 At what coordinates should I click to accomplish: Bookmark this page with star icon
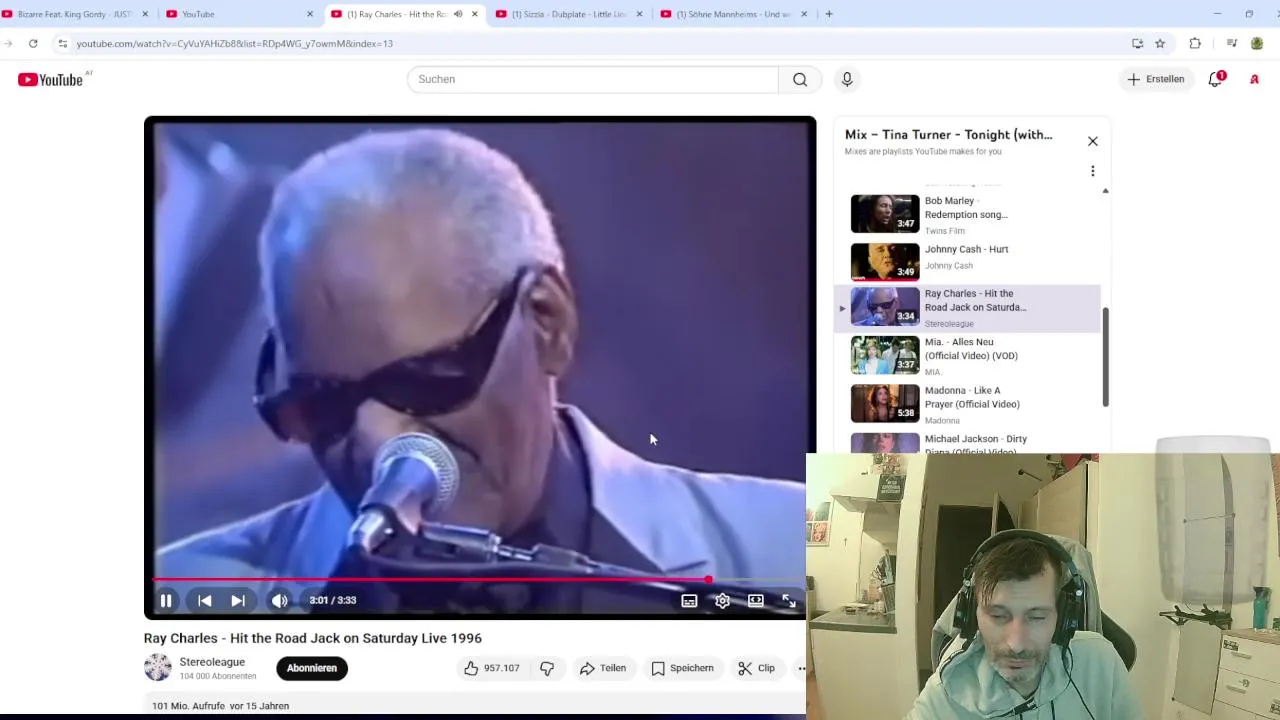(1160, 44)
